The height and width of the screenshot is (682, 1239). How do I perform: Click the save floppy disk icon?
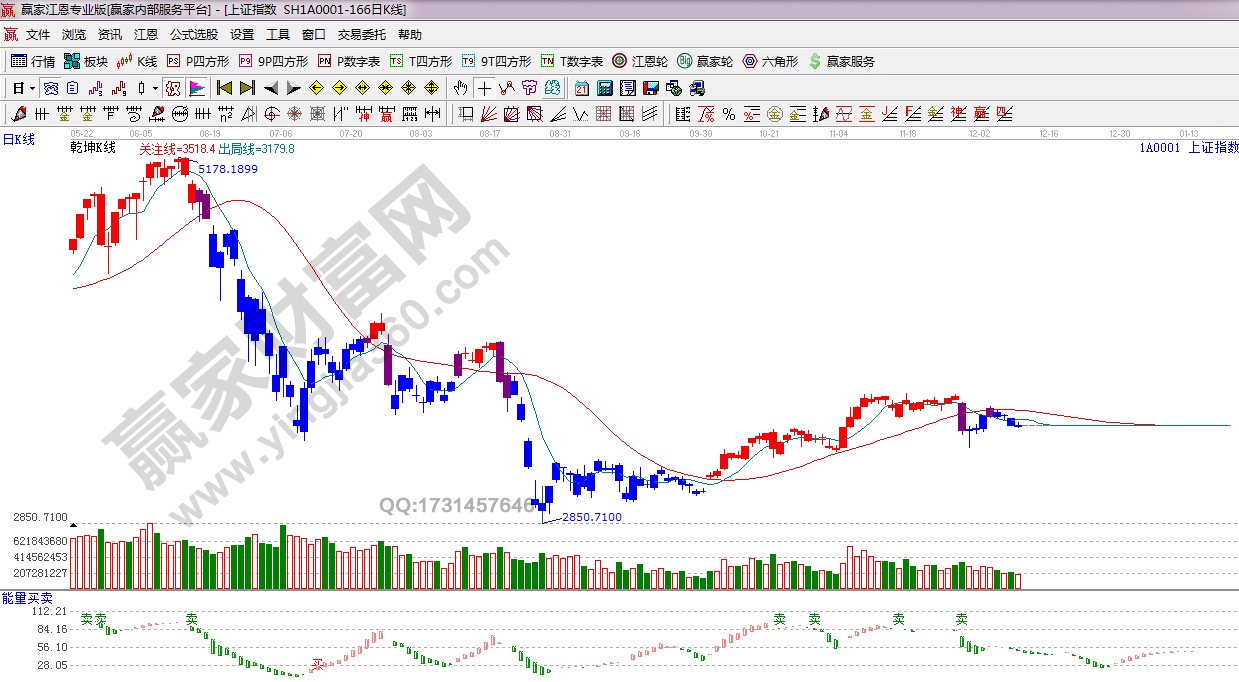[650, 88]
